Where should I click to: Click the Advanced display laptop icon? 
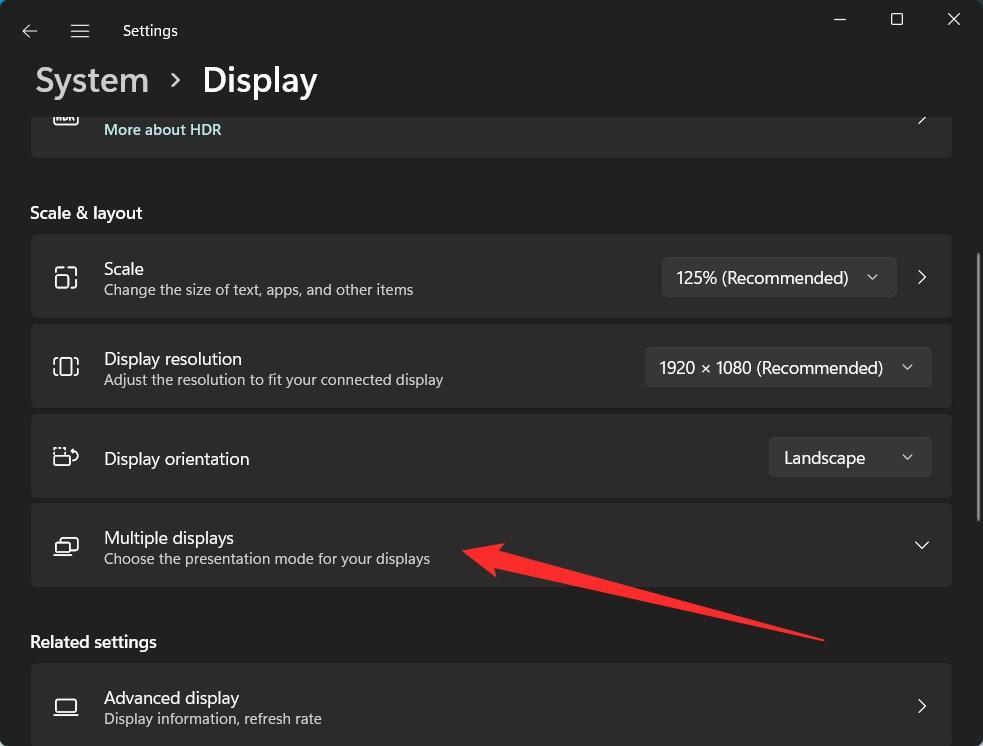click(66, 706)
